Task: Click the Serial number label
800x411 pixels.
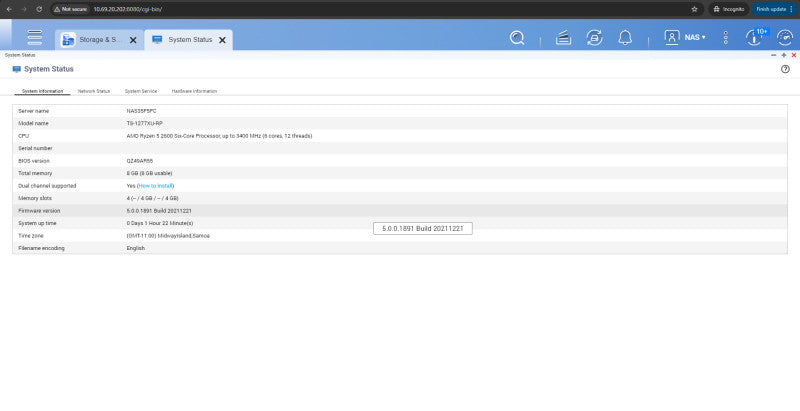Action: pyautogui.click(x=35, y=148)
